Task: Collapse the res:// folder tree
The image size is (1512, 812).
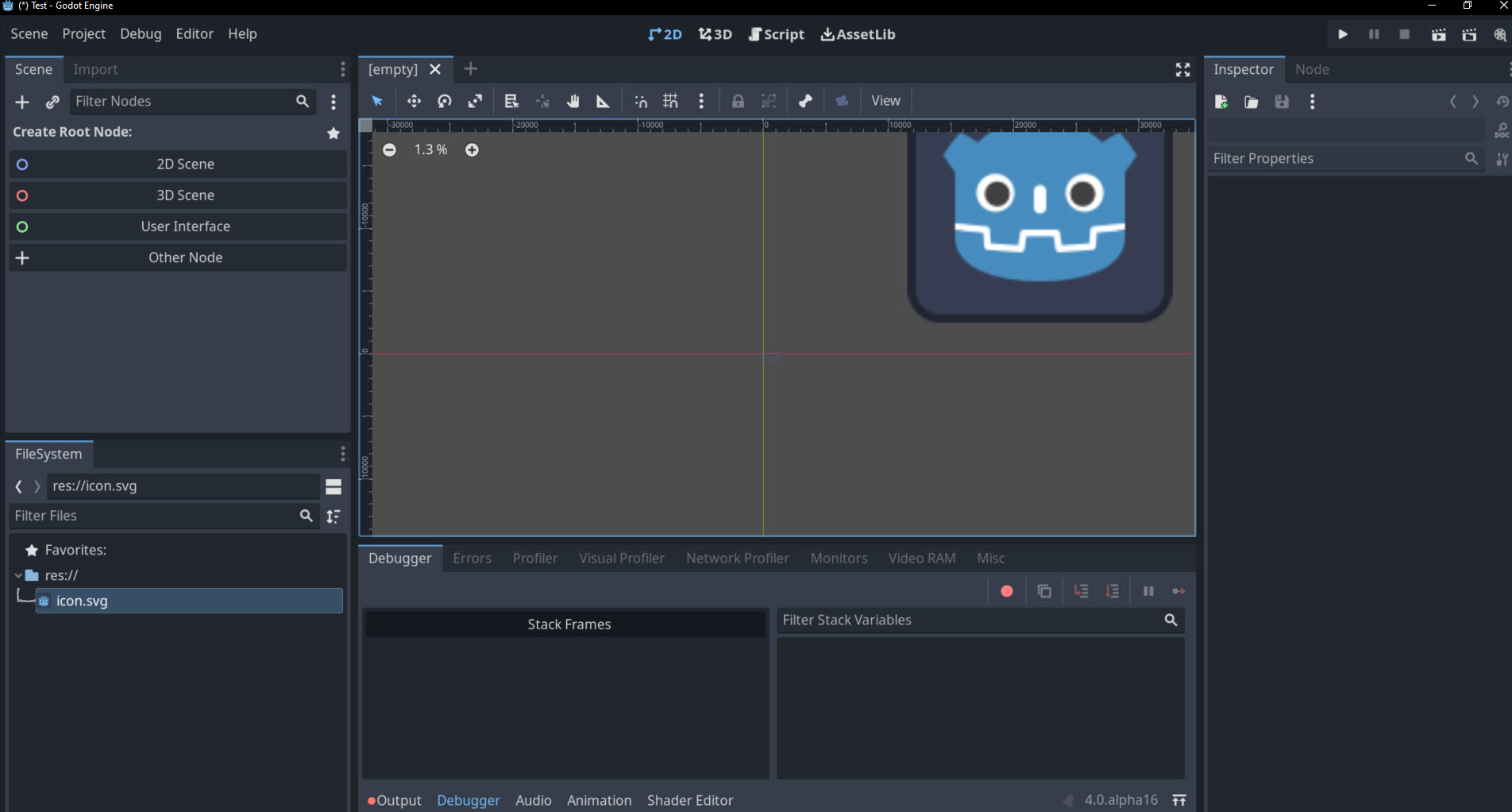Action: pos(17,575)
